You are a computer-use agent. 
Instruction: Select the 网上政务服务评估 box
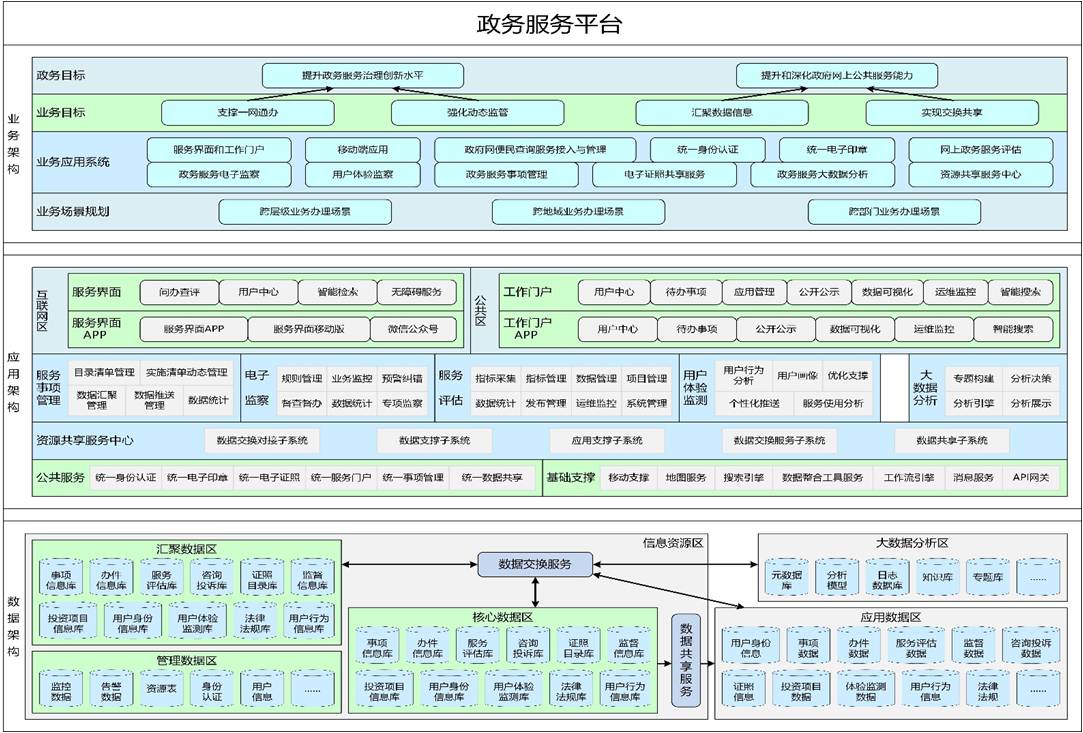[x=981, y=149]
